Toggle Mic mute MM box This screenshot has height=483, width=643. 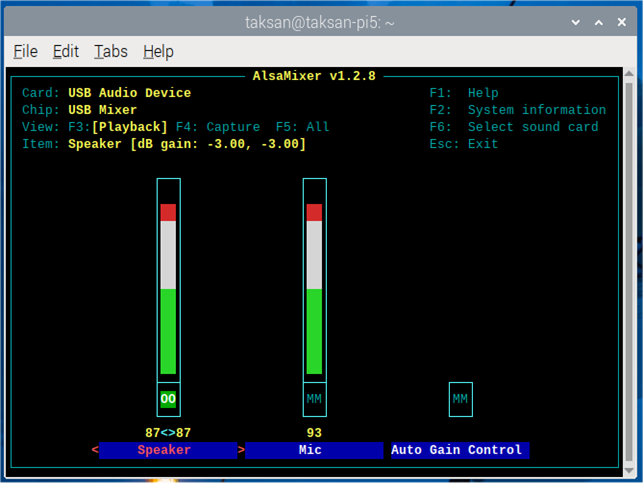314,399
